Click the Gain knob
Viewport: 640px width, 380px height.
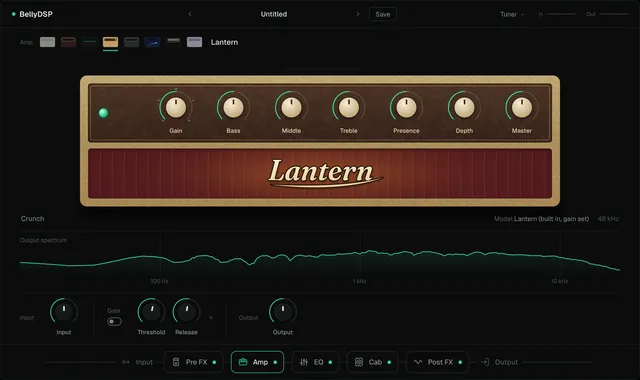coord(176,107)
